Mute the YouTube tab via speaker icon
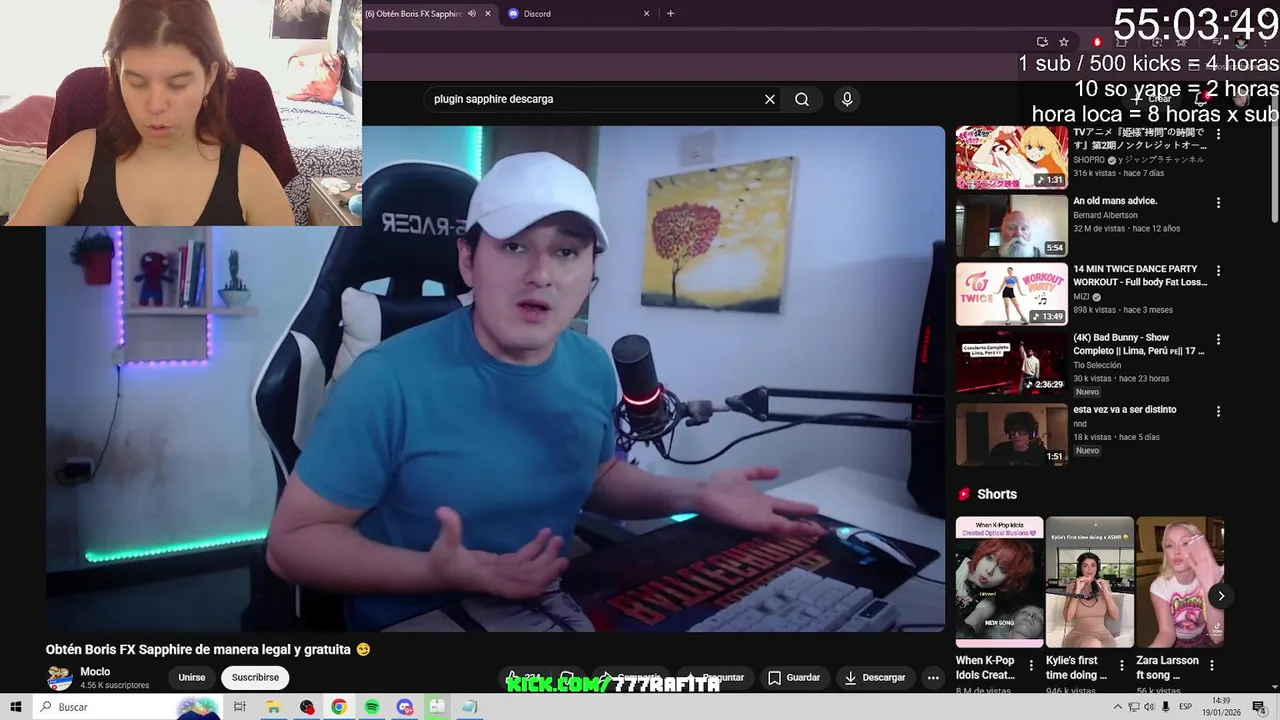 tap(472, 13)
